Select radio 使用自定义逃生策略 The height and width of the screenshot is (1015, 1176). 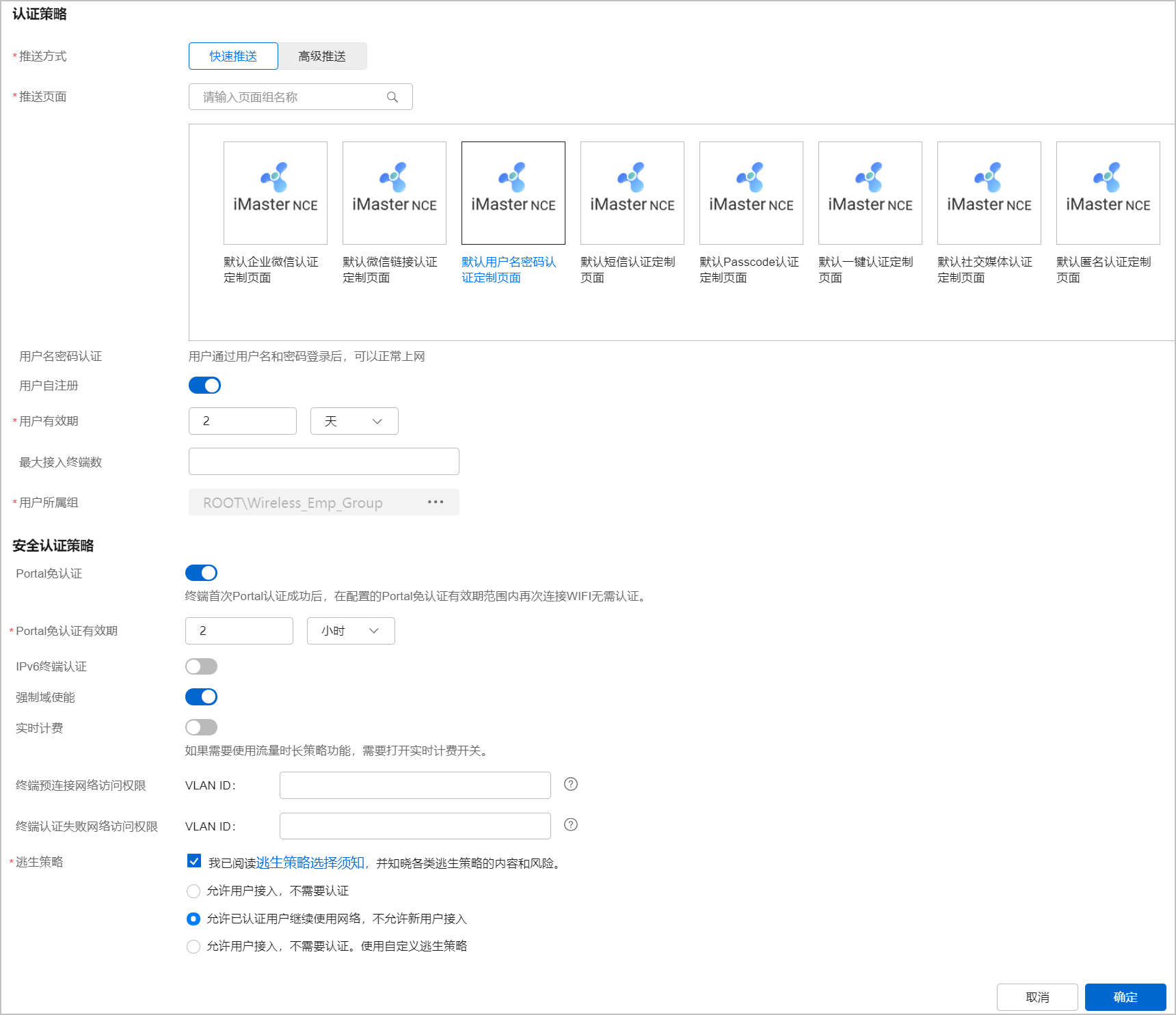[x=193, y=947]
